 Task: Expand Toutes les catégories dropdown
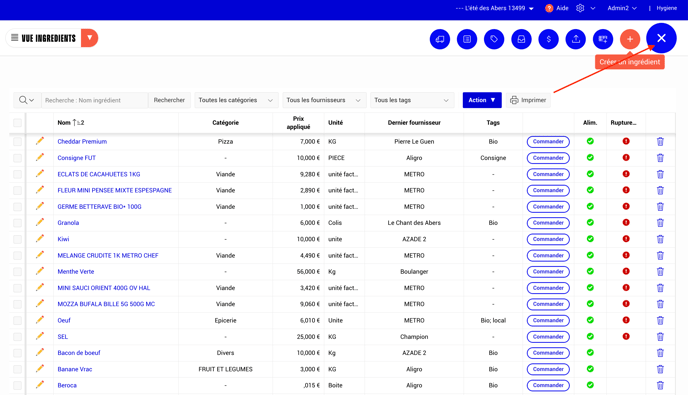point(236,100)
